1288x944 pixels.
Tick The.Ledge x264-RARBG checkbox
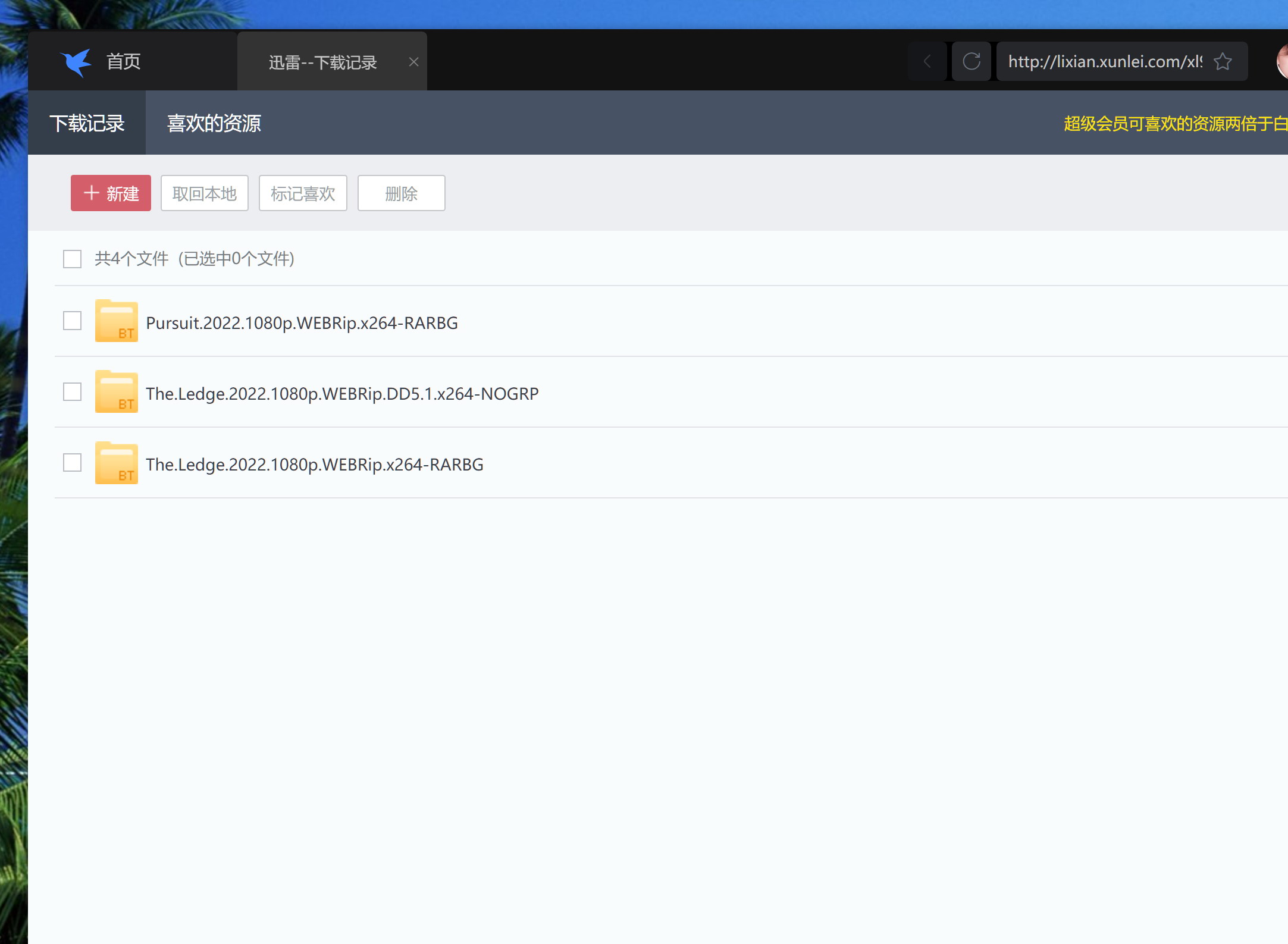73,463
